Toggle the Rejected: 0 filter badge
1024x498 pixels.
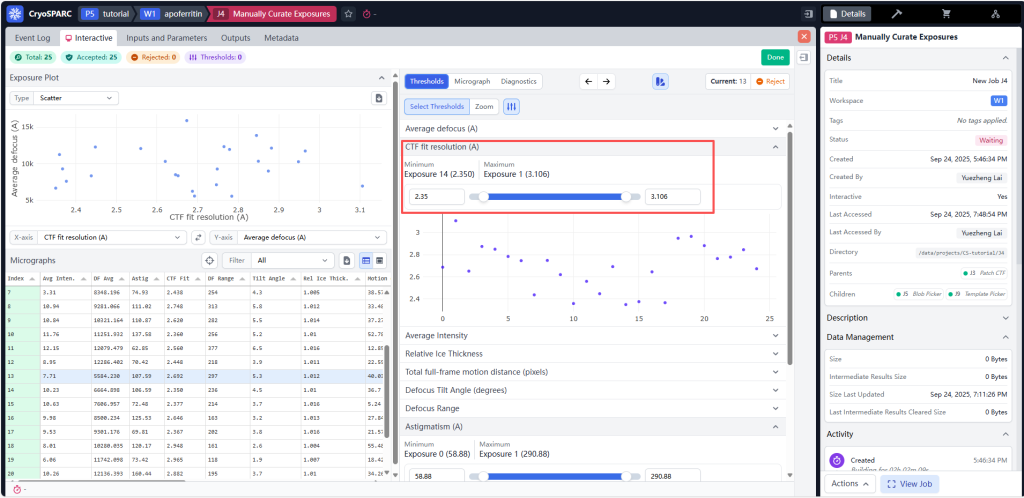pyautogui.click(x=153, y=57)
